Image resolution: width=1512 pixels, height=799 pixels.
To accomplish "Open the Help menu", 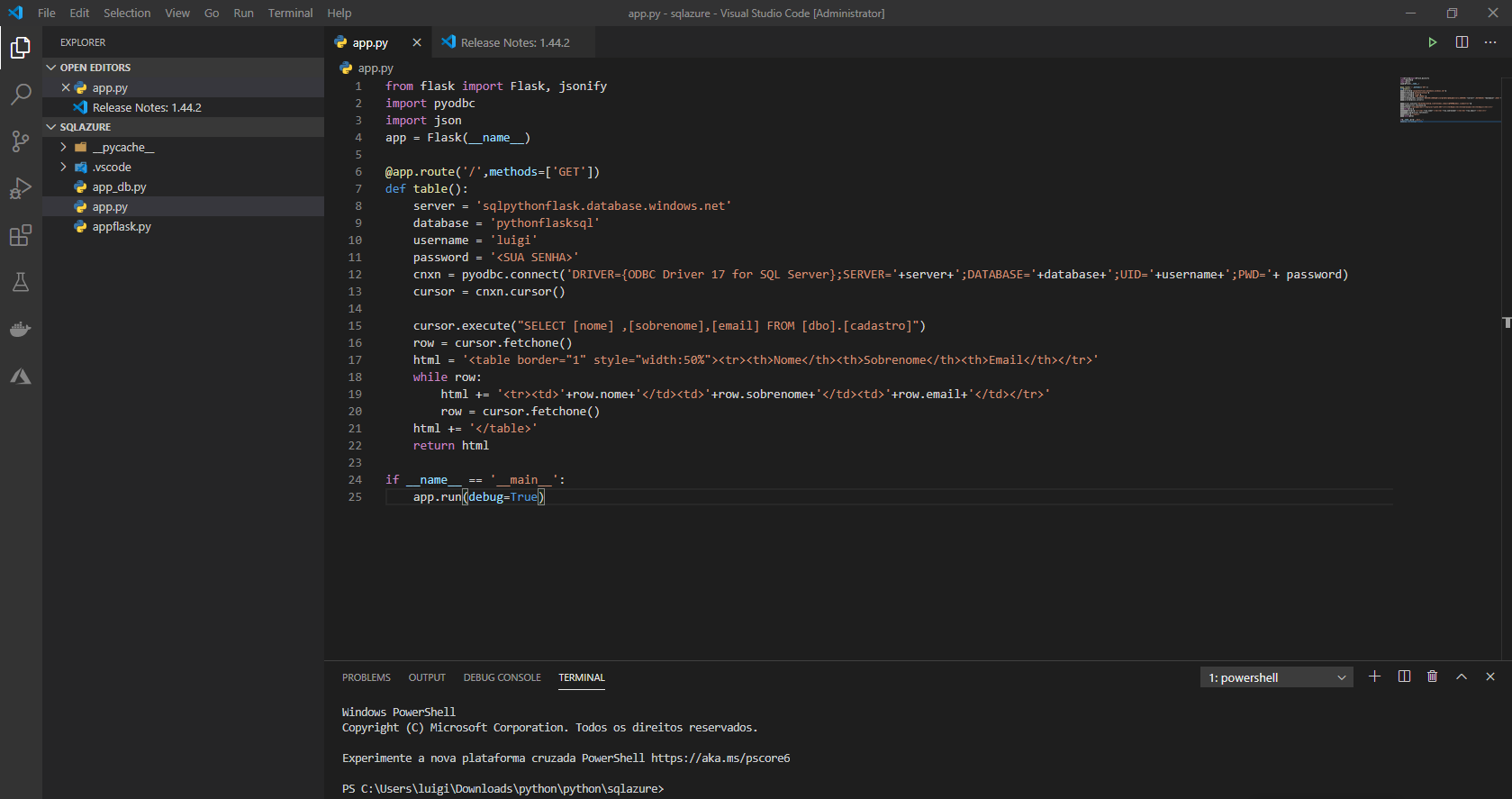I will 340,13.
